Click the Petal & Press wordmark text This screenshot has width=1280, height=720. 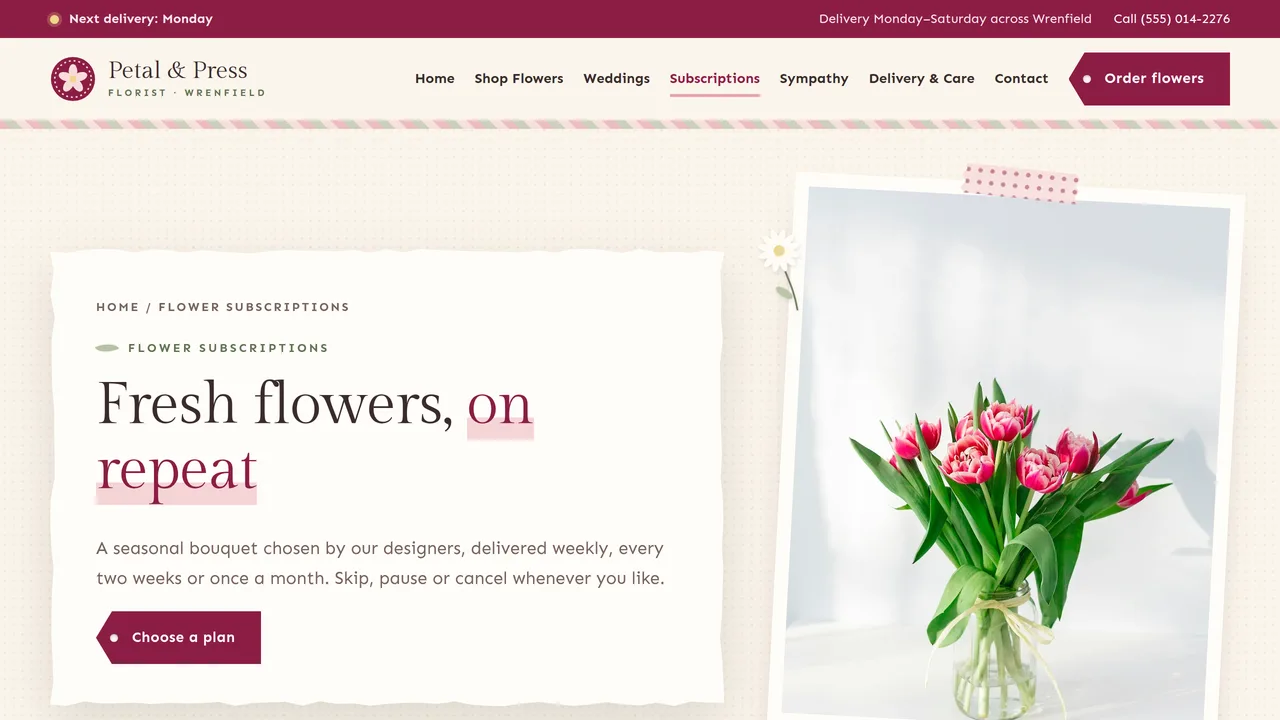click(178, 70)
